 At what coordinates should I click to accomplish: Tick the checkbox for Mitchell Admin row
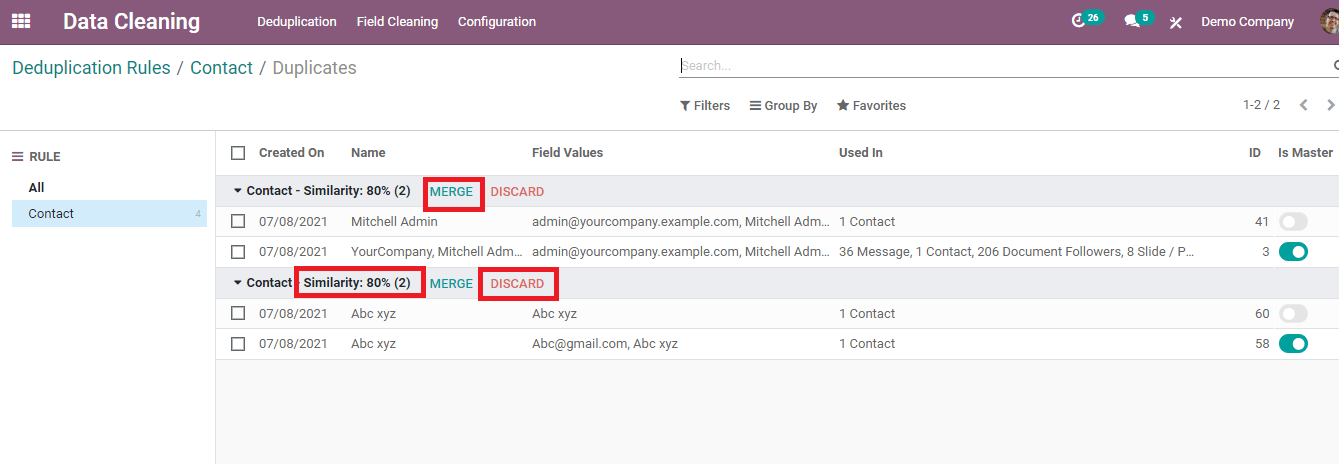238,222
